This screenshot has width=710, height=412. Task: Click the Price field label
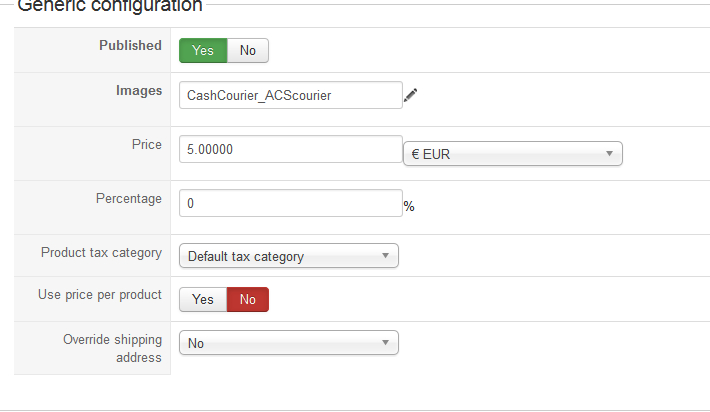point(147,144)
